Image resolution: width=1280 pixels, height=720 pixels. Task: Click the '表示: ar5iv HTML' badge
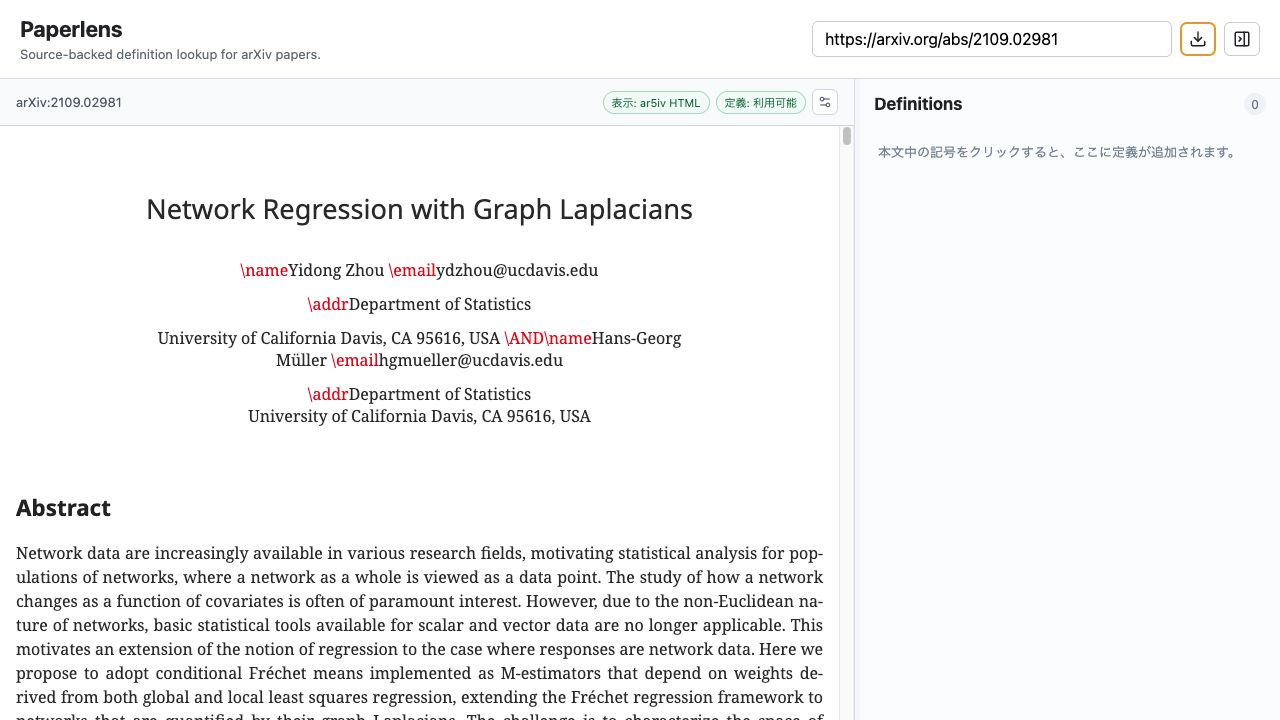click(x=656, y=103)
